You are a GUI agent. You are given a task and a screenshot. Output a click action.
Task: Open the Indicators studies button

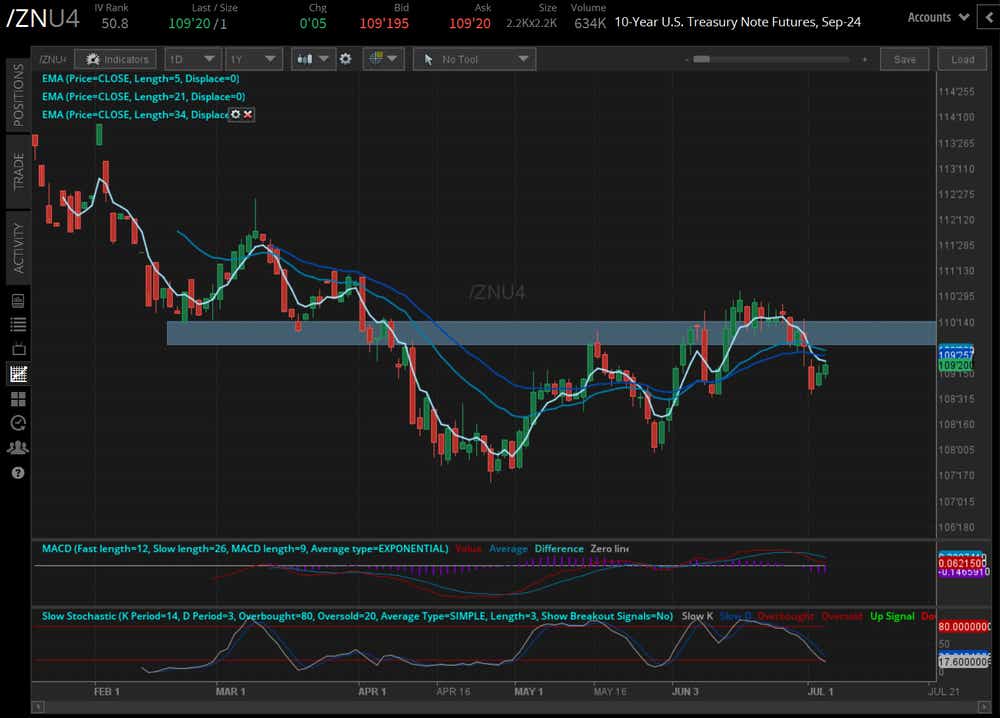(x=115, y=59)
